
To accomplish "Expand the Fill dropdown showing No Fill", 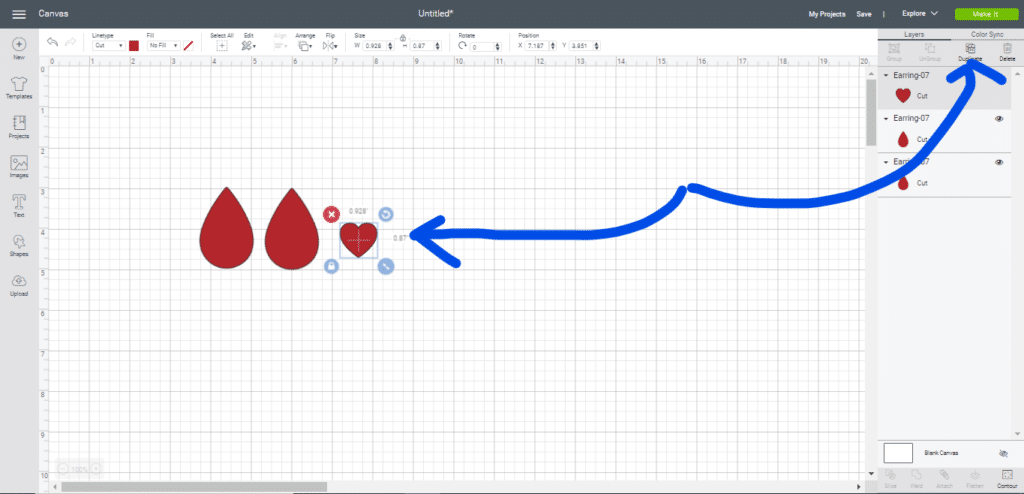I will coord(162,46).
